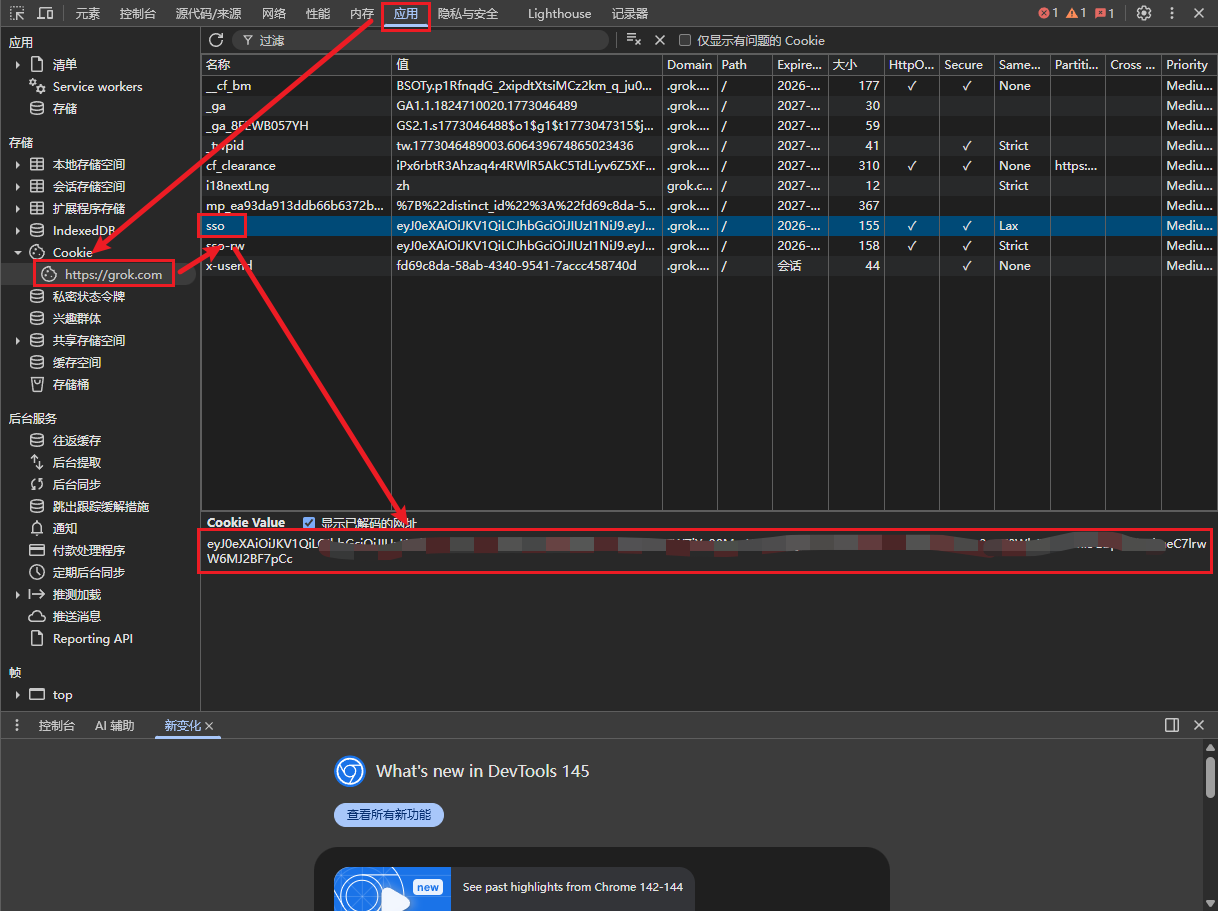Open the Lighthouse tab
Screen dimensions: 1218x911
pyautogui.click(x=559, y=14)
